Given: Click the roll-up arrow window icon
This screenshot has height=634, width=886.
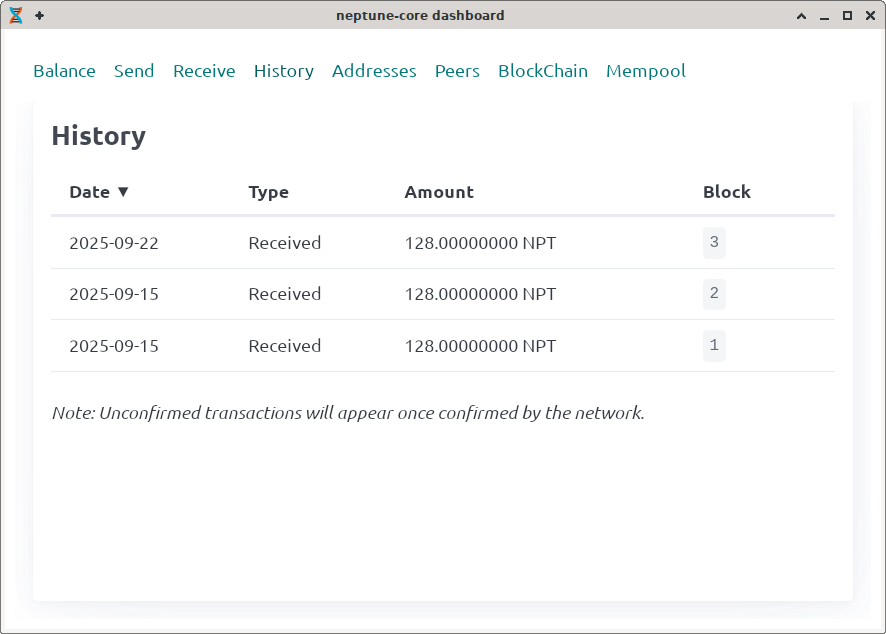Looking at the screenshot, I should click(801, 16).
